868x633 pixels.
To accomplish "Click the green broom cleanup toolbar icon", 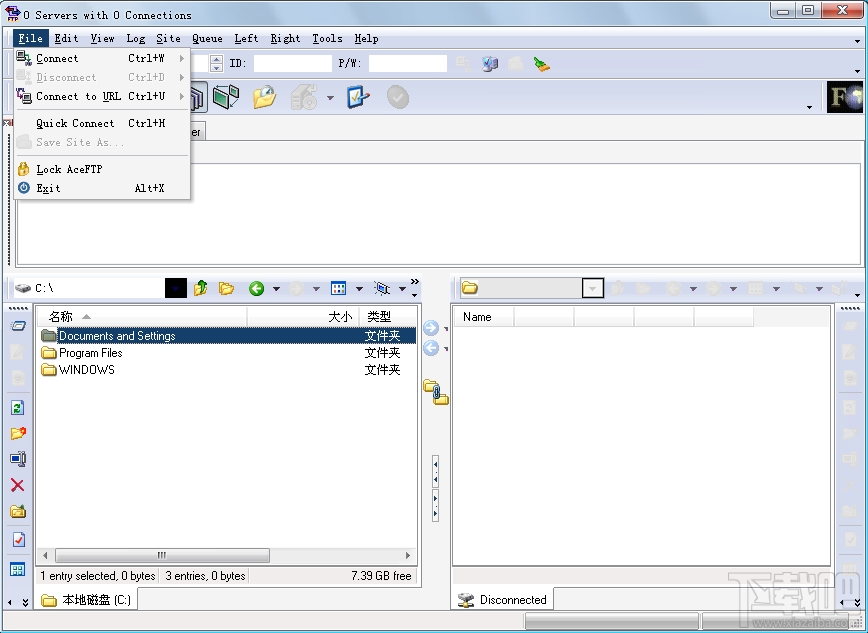I will pyautogui.click(x=543, y=63).
